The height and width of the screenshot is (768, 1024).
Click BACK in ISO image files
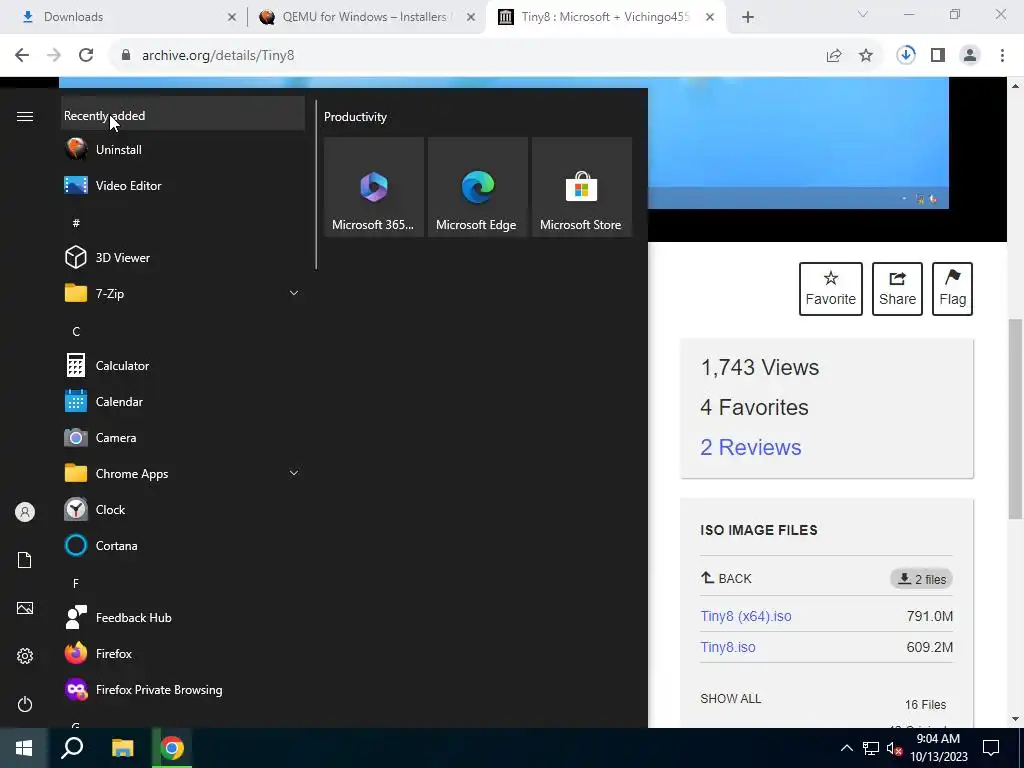[x=726, y=579]
